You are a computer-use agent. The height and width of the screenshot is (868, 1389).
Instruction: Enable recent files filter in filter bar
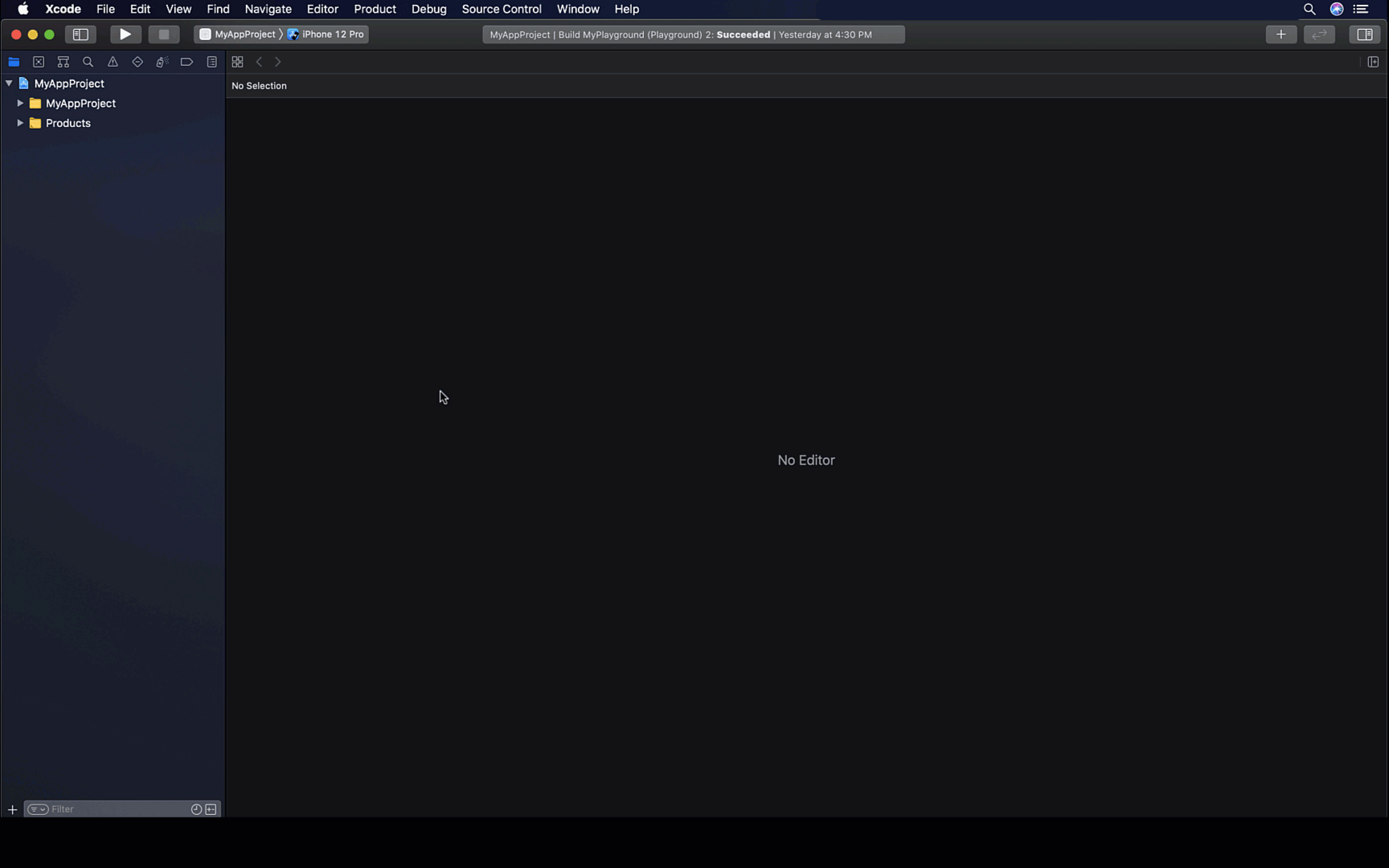coord(195,809)
